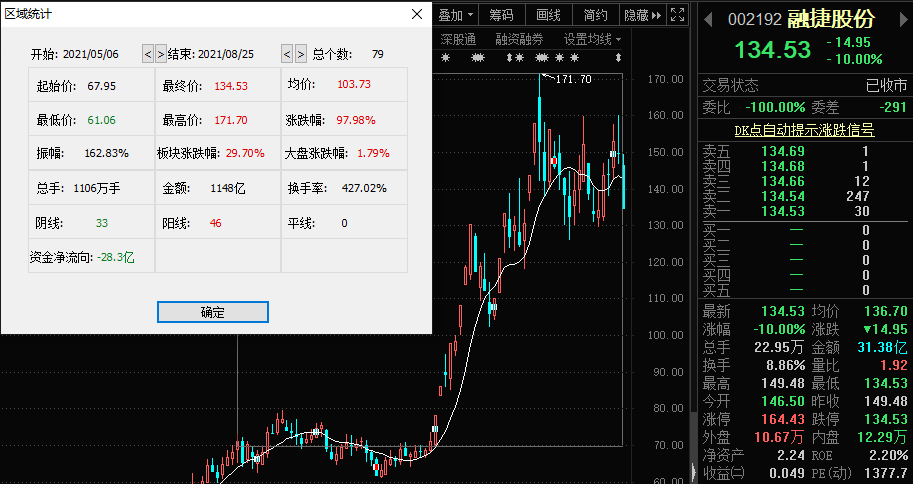The width and height of the screenshot is (913, 484).
Task: Click 板块涨跌幅 value 29.70%
Action: (245, 153)
